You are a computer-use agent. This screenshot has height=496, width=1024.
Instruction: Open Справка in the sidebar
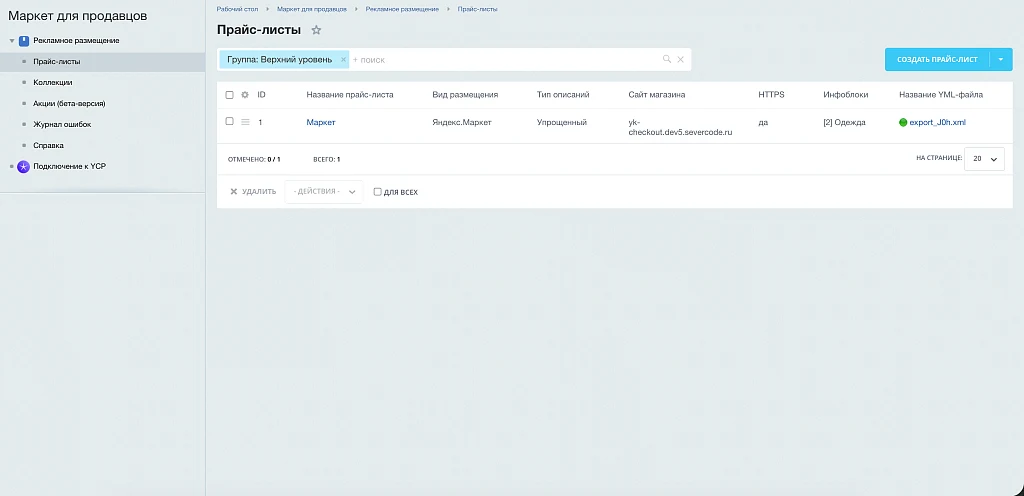coord(48,146)
